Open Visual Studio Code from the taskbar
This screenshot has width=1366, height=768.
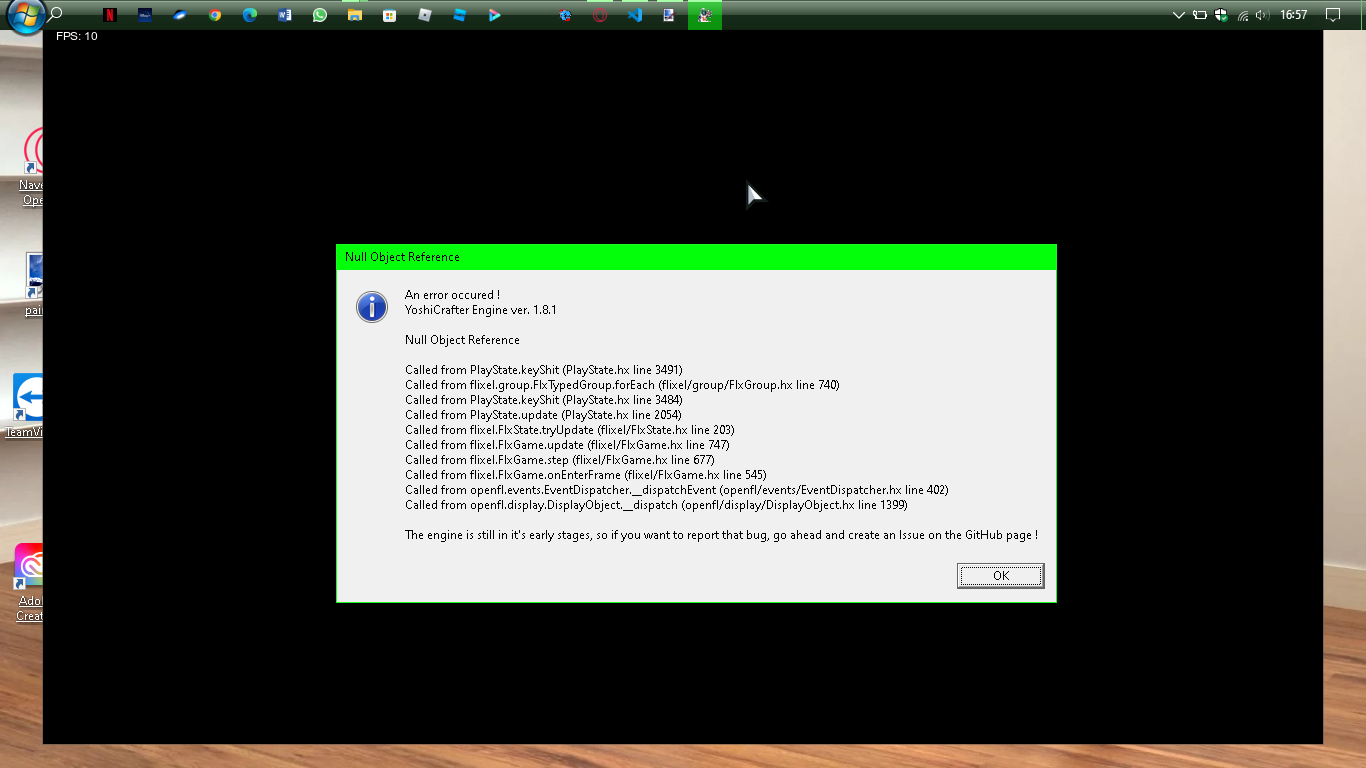(635, 15)
